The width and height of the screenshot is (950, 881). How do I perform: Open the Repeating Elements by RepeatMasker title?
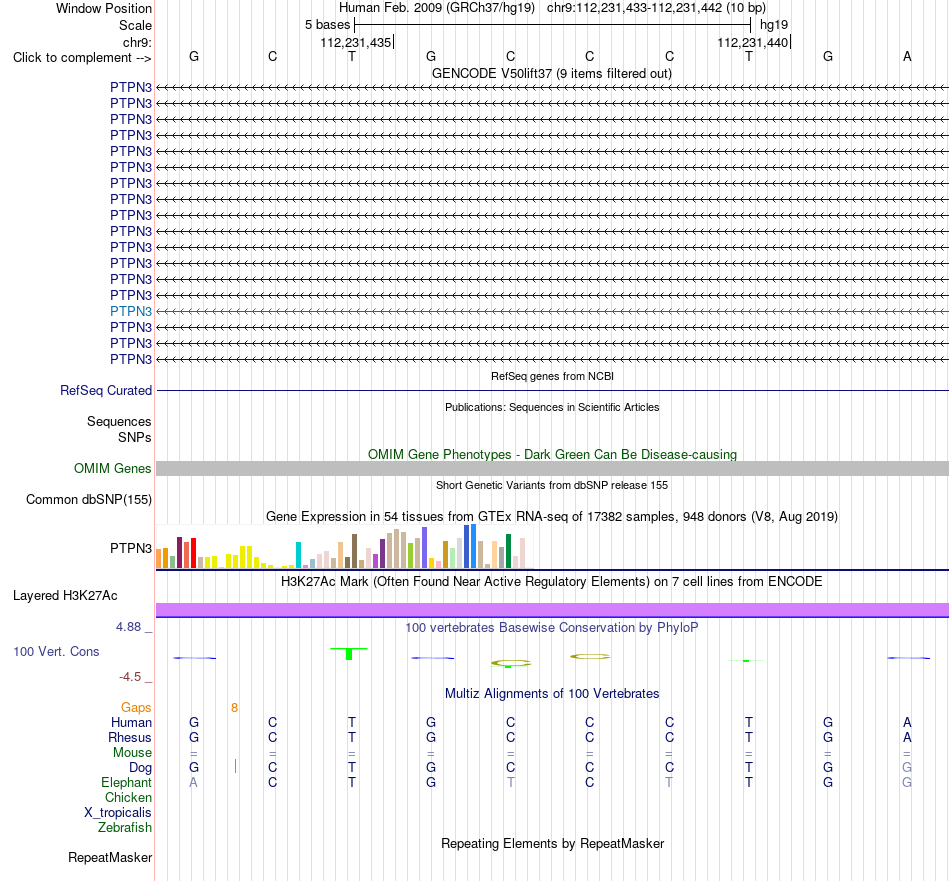click(x=552, y=844)
